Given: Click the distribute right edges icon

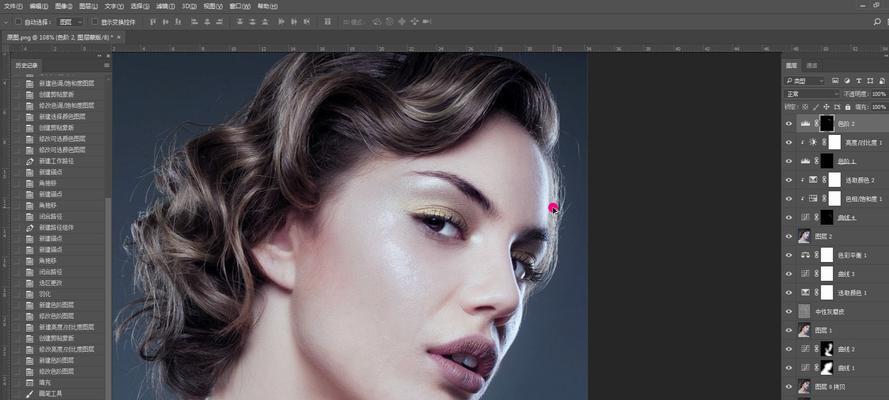Looking at the screenshot, I should (x=307, y=22).
